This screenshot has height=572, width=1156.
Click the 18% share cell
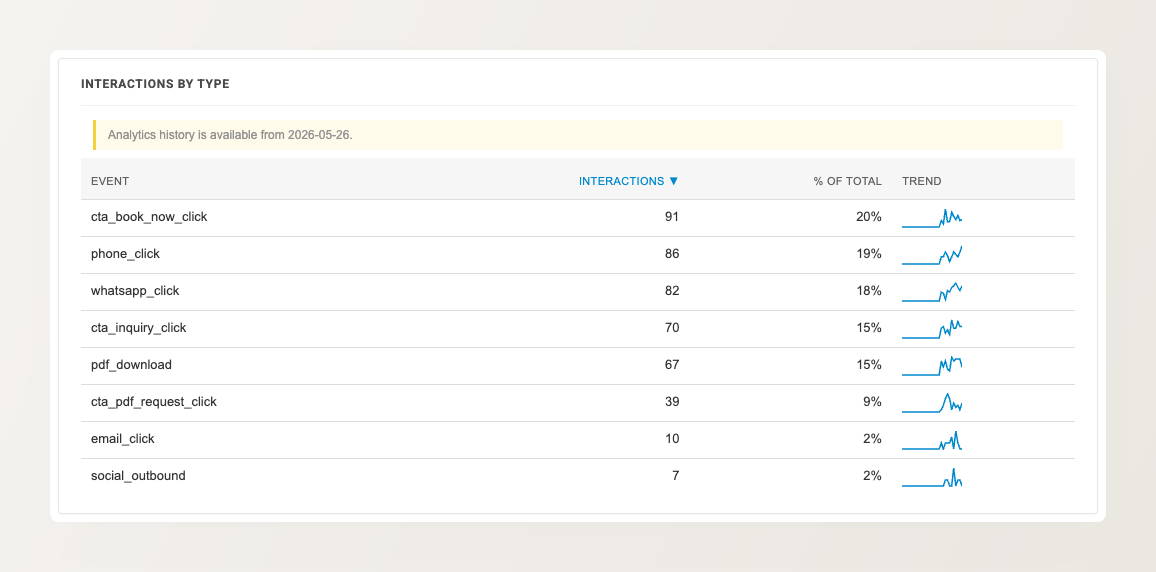[868, 290]
